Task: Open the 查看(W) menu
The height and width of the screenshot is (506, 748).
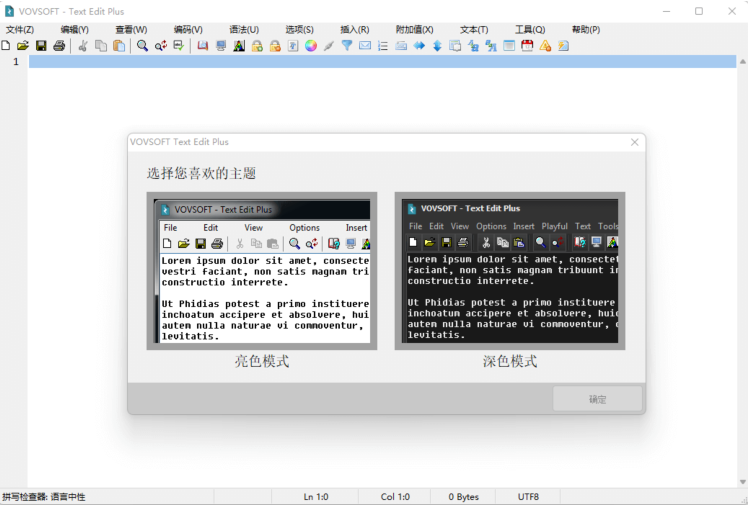Action: [x=131, y=30]
